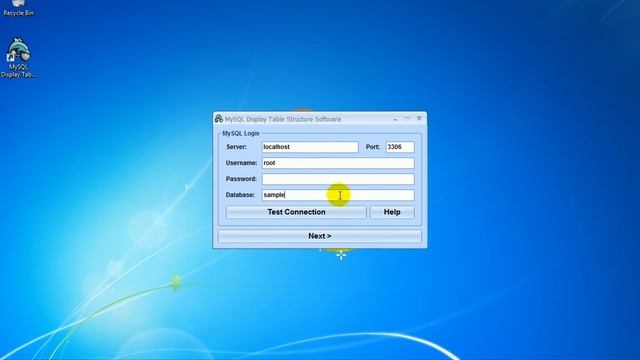
Task: Click the 'MySQL Login' group title
Action: [241, 133]
